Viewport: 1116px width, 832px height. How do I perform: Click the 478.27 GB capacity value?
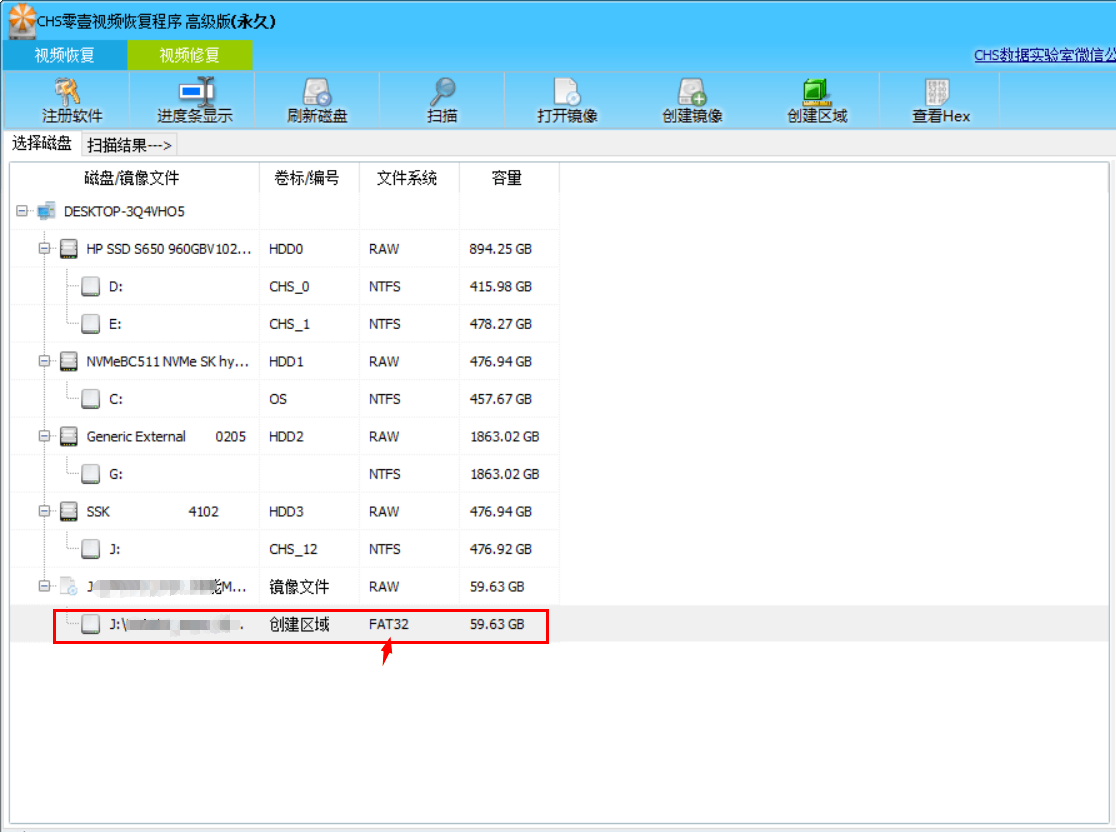coord(500,324)
